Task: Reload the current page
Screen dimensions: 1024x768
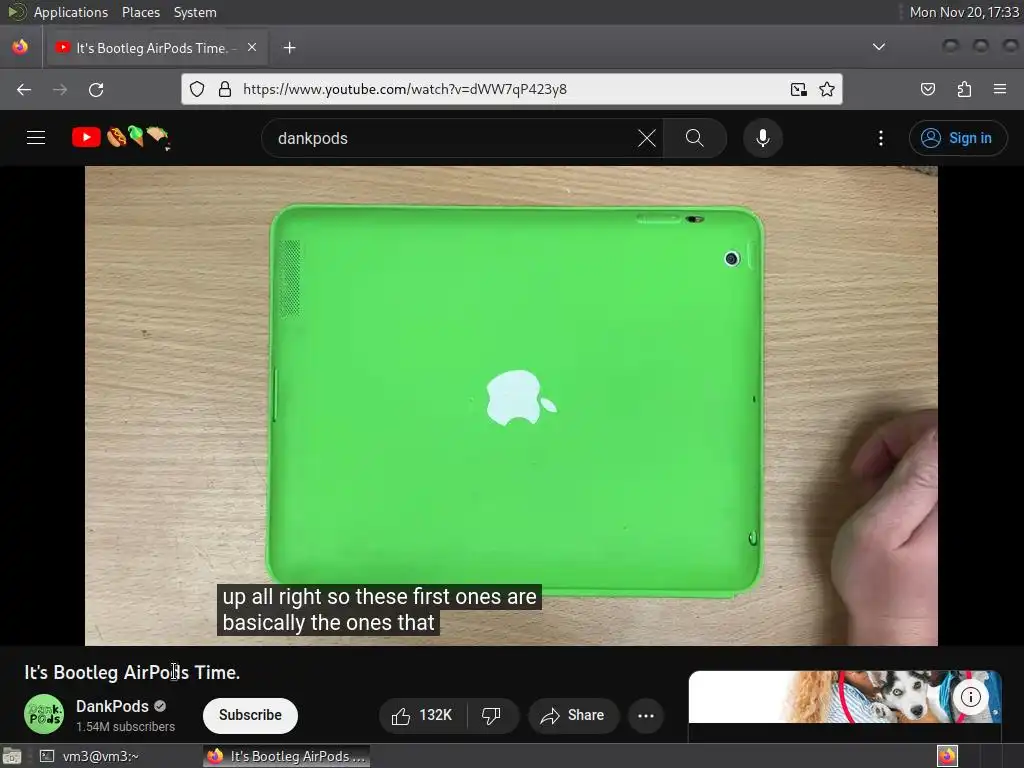Action: pos(96,89)
